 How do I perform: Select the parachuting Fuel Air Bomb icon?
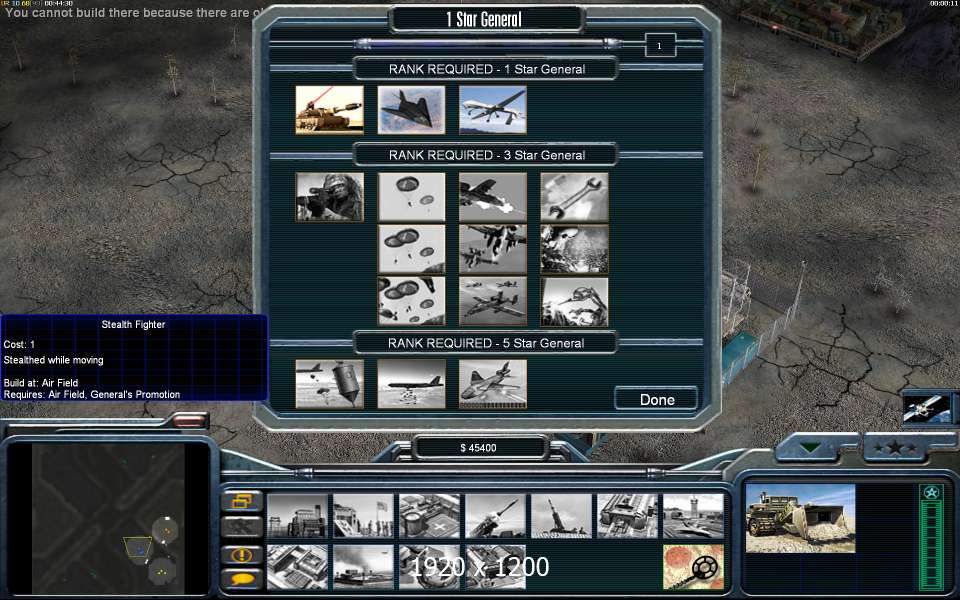pos(329,384)
